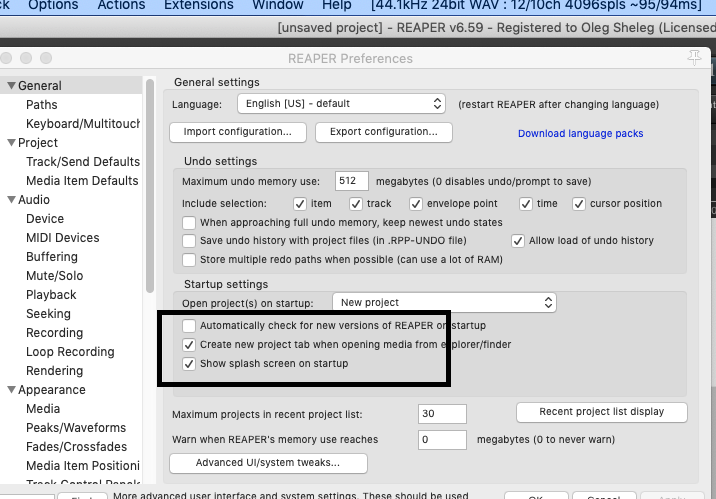Open the Actions menu
Screen dimensions: 716x499
click(x=121, y=5)
